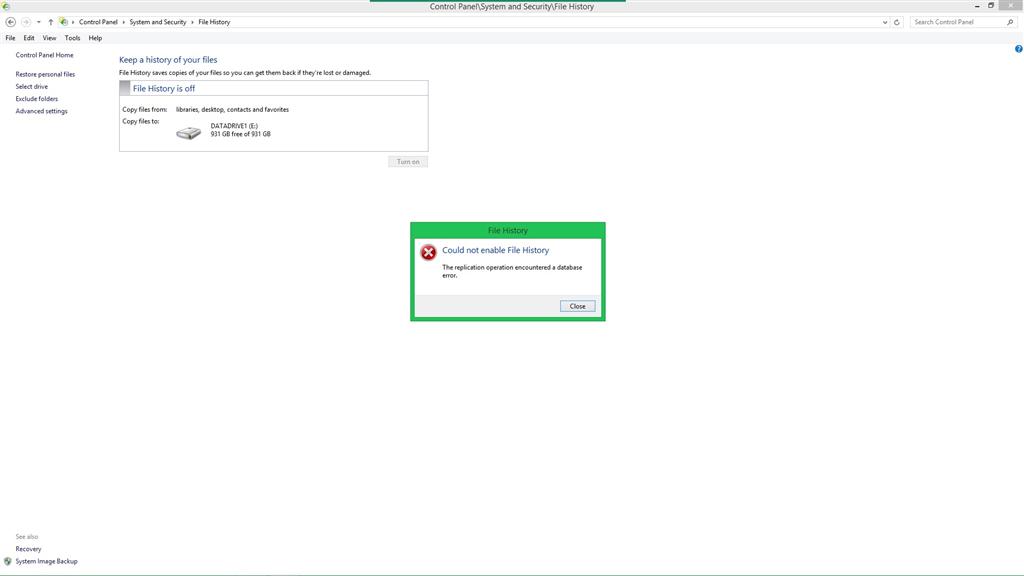The image size is (1024, 576).
Task: Click the window title bar app icon
Action: 6,6
